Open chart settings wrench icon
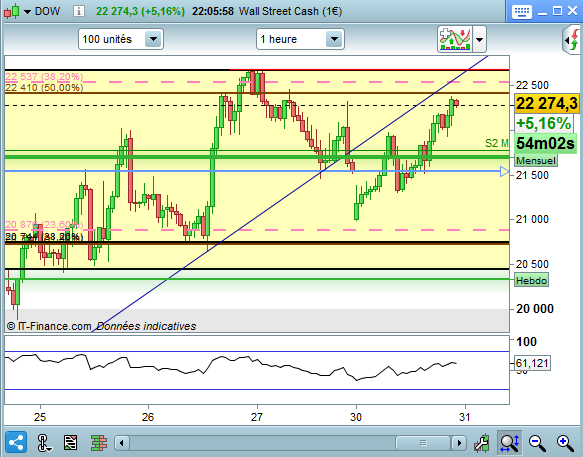 482,442
